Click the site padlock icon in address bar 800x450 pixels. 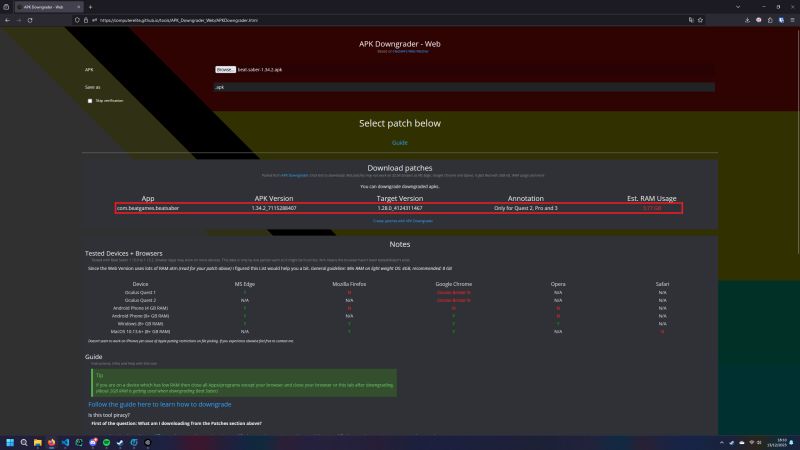point(86,20)
